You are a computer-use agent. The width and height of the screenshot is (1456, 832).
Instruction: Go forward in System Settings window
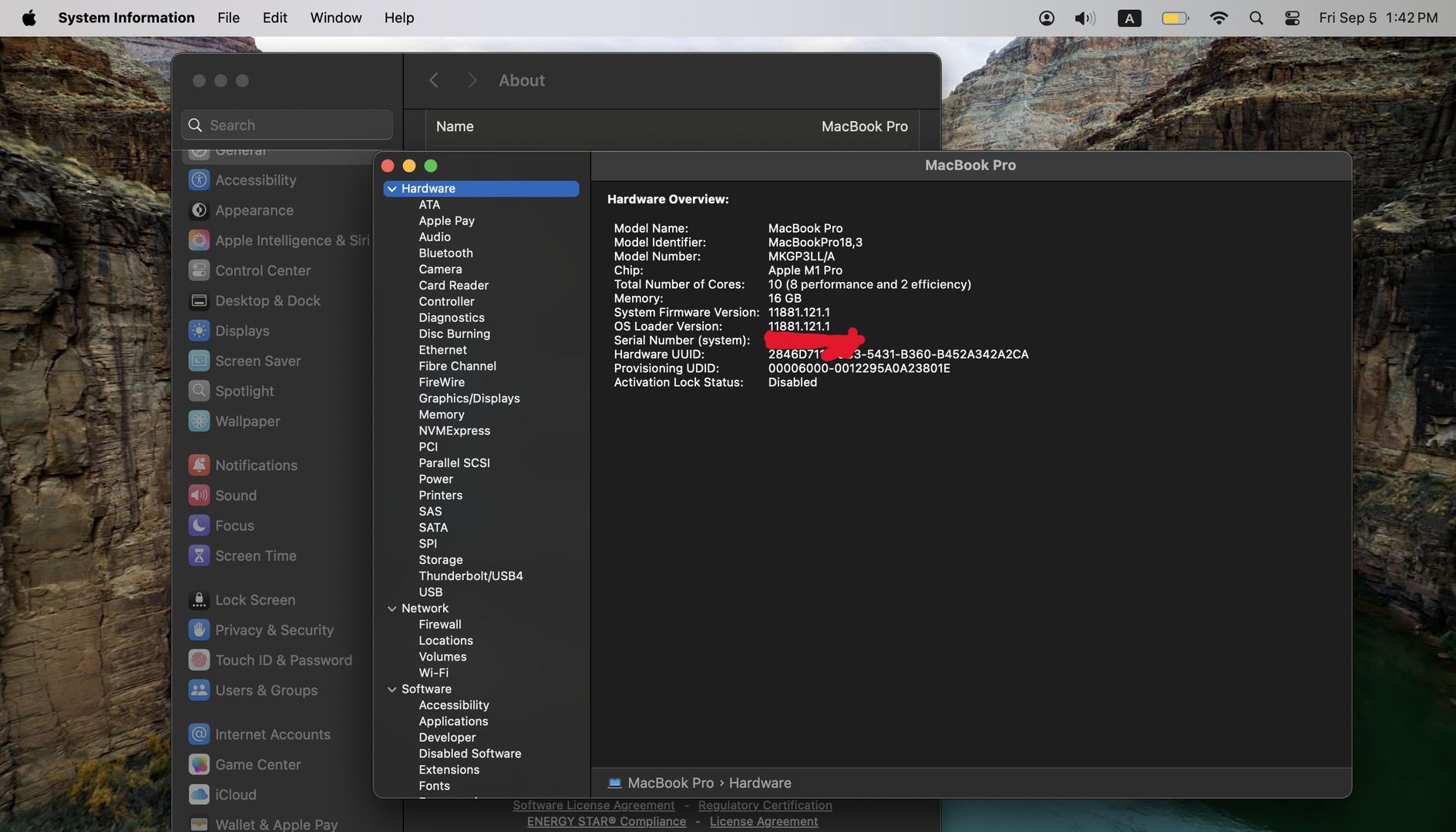tap(472, 80)
